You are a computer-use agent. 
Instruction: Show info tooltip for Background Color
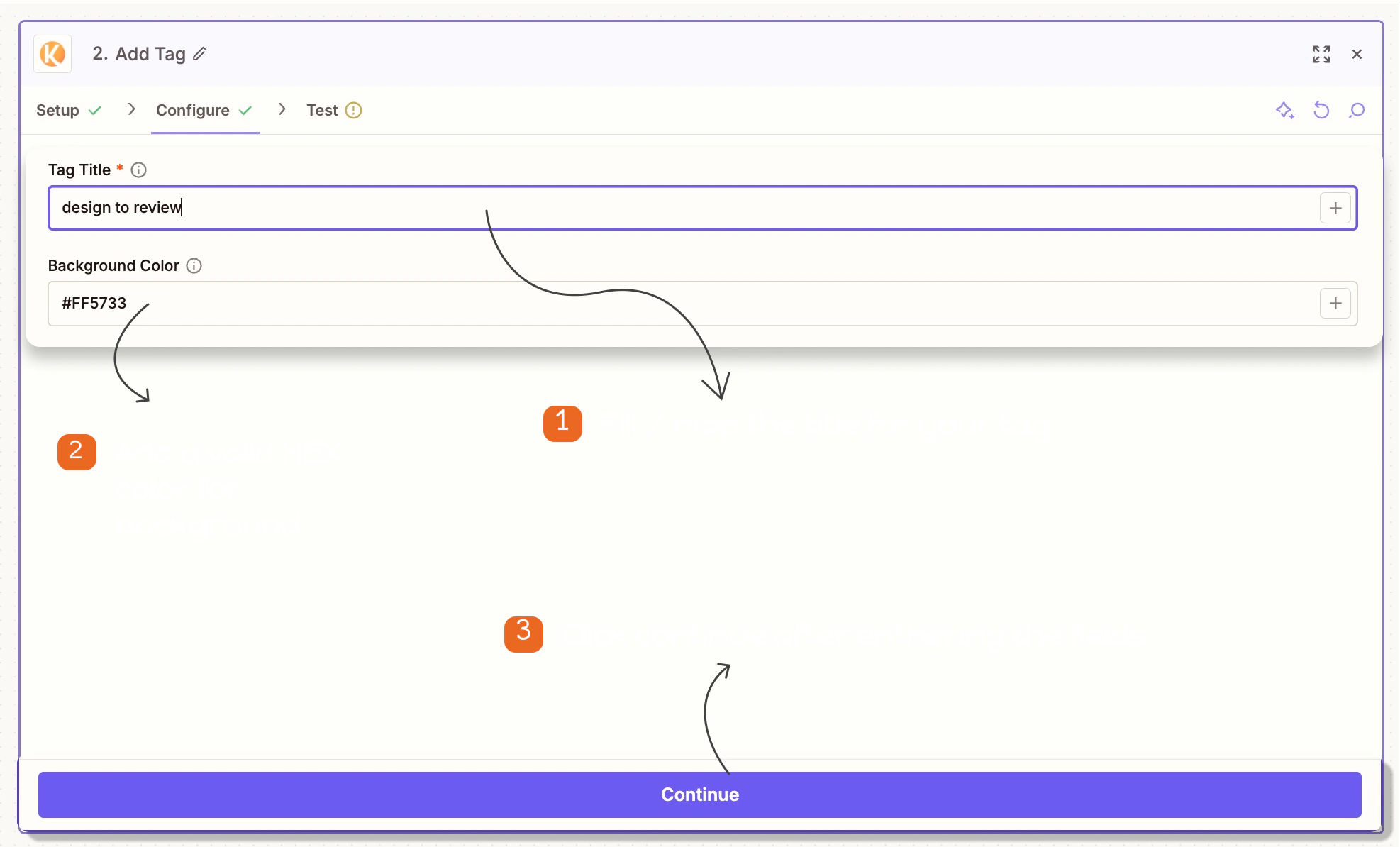coord(194,266)
